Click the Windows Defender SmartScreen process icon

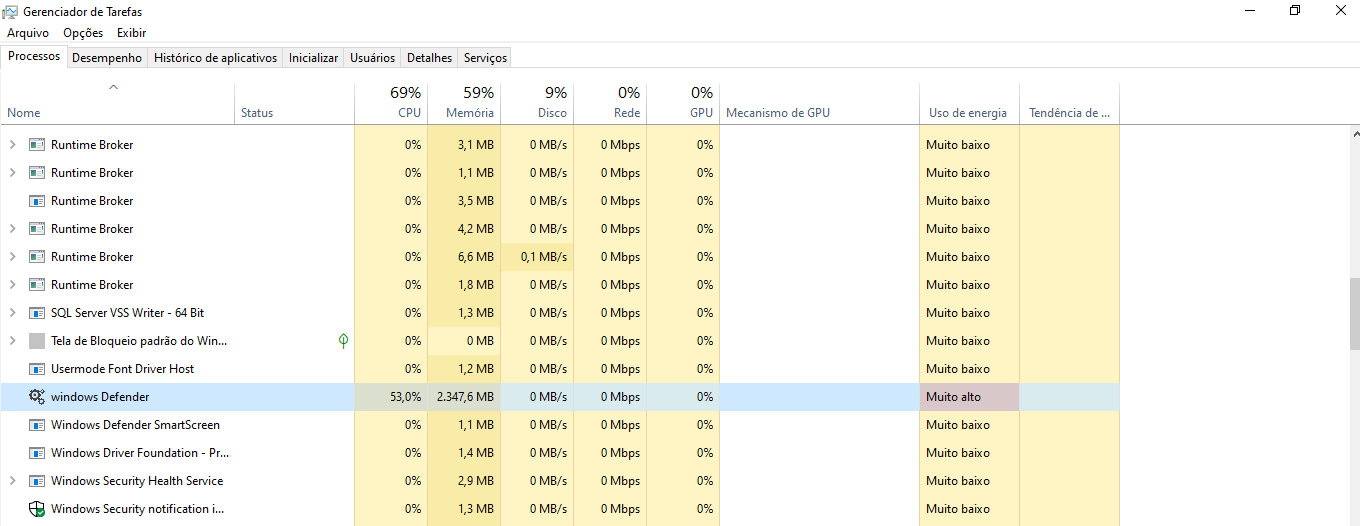tap(37, 425)
